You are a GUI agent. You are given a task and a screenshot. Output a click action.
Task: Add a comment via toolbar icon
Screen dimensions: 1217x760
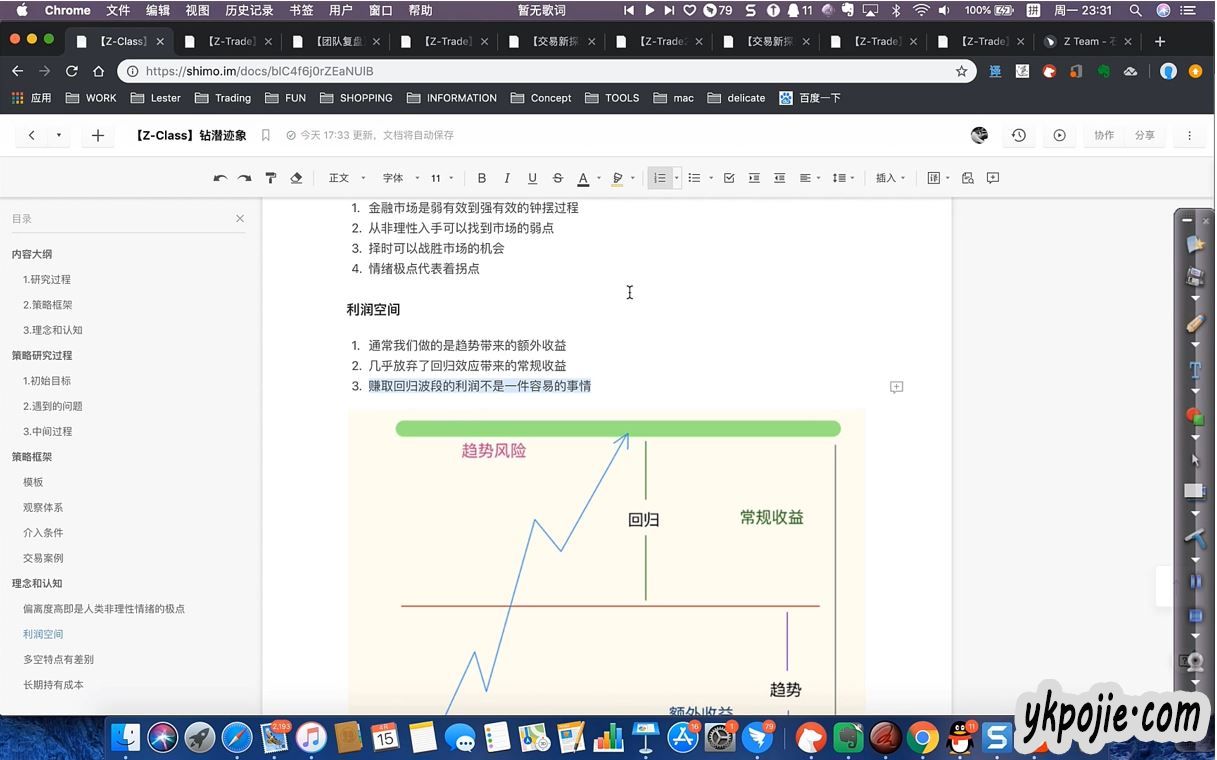click(x=993, y=178)
